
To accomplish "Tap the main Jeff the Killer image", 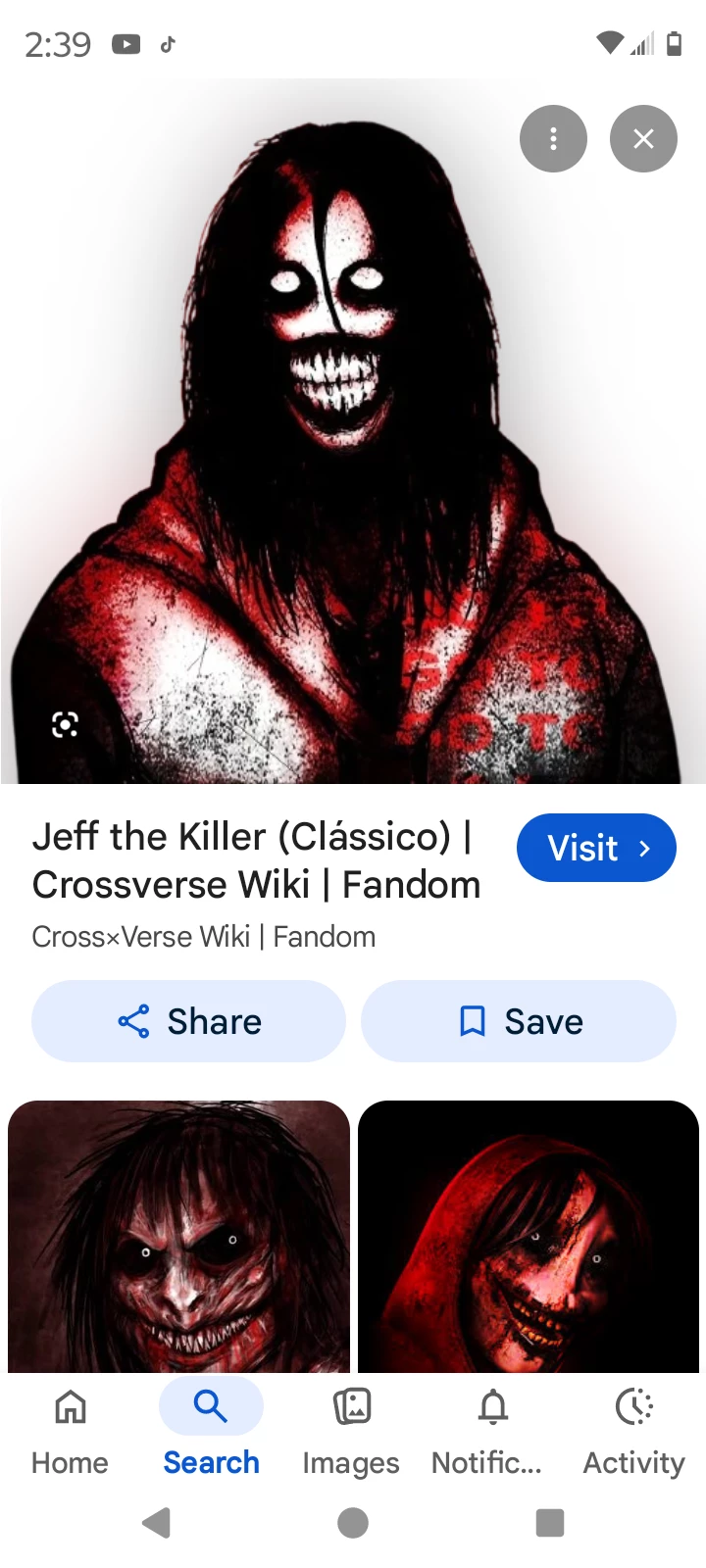I will coord(353,431).
